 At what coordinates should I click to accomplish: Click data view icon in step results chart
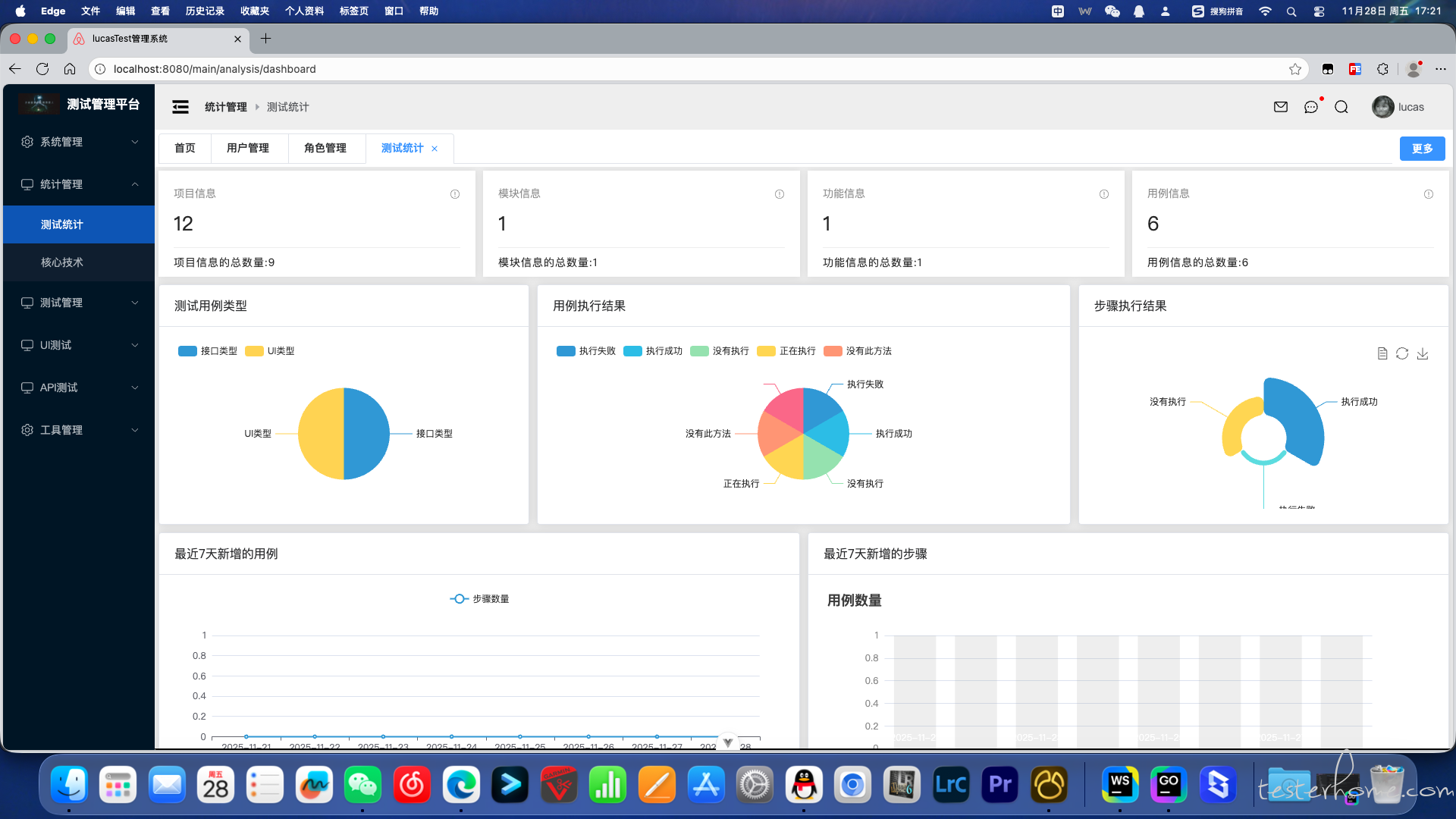tap(1382, 353)
